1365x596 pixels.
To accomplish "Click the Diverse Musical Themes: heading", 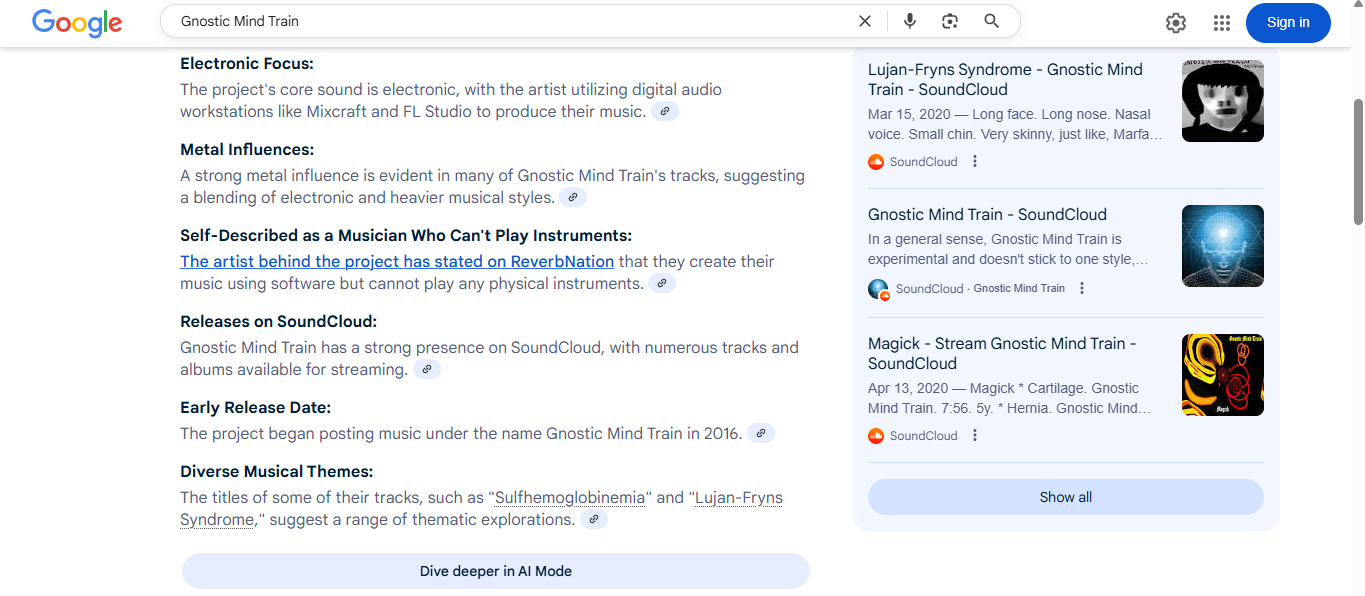I will coord(276,471).
